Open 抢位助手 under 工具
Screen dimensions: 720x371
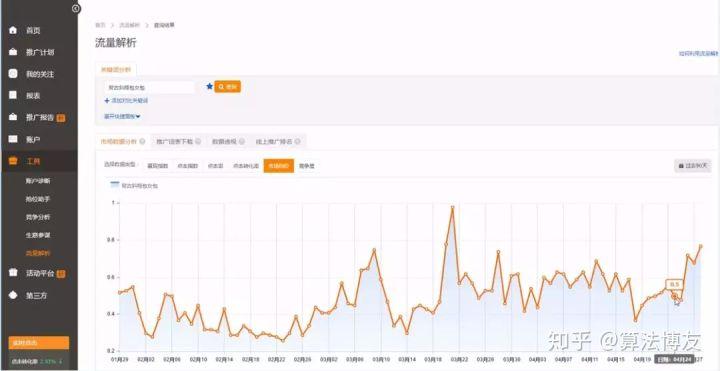[38, 199]
